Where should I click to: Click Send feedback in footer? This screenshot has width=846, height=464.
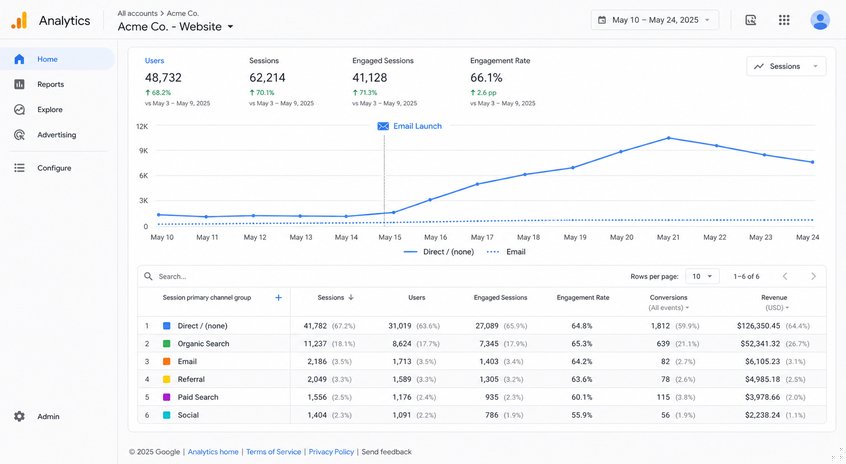[386, 452]
